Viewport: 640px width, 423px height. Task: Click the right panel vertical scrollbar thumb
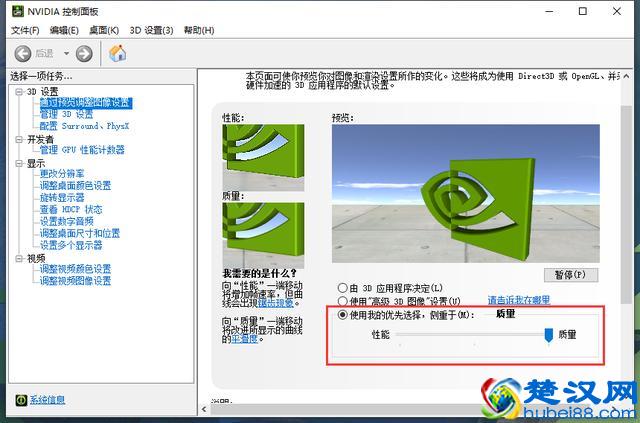coord(626,204)
